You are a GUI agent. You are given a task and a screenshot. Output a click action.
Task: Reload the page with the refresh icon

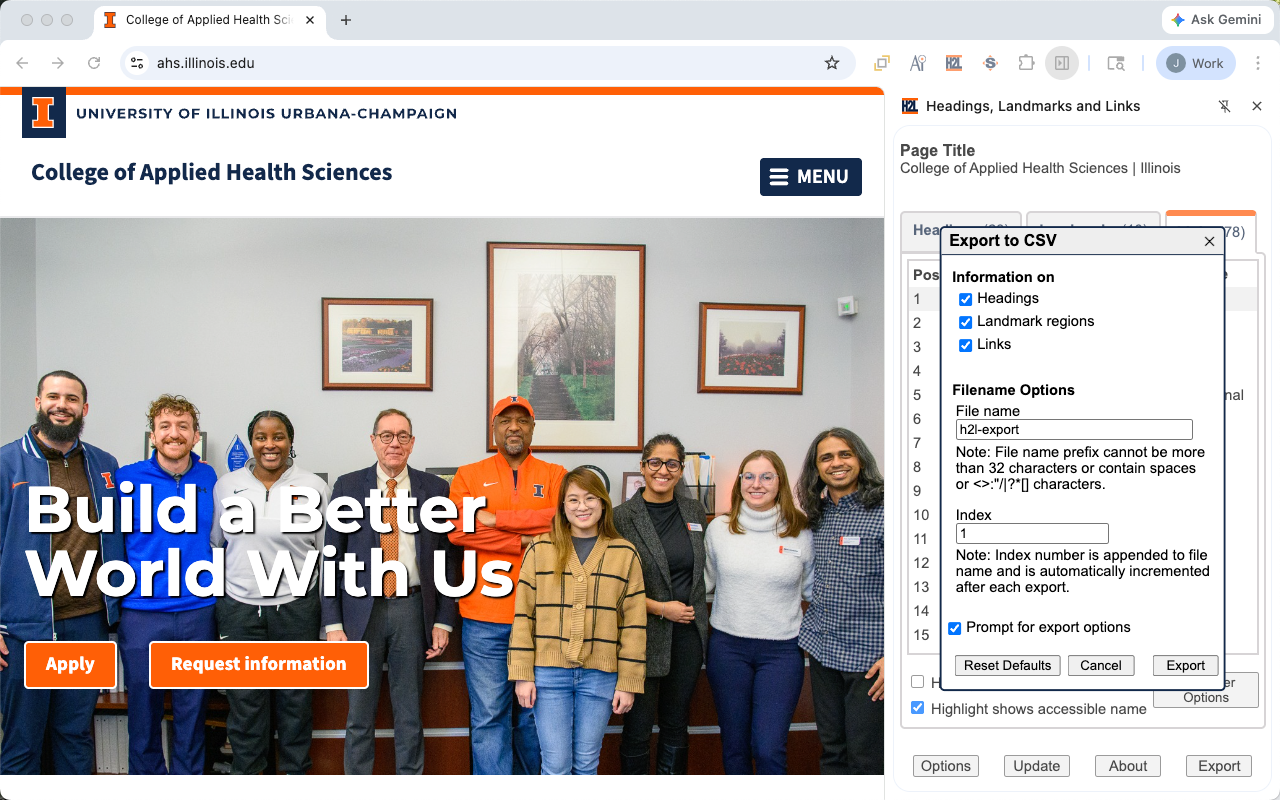(94, 63)
